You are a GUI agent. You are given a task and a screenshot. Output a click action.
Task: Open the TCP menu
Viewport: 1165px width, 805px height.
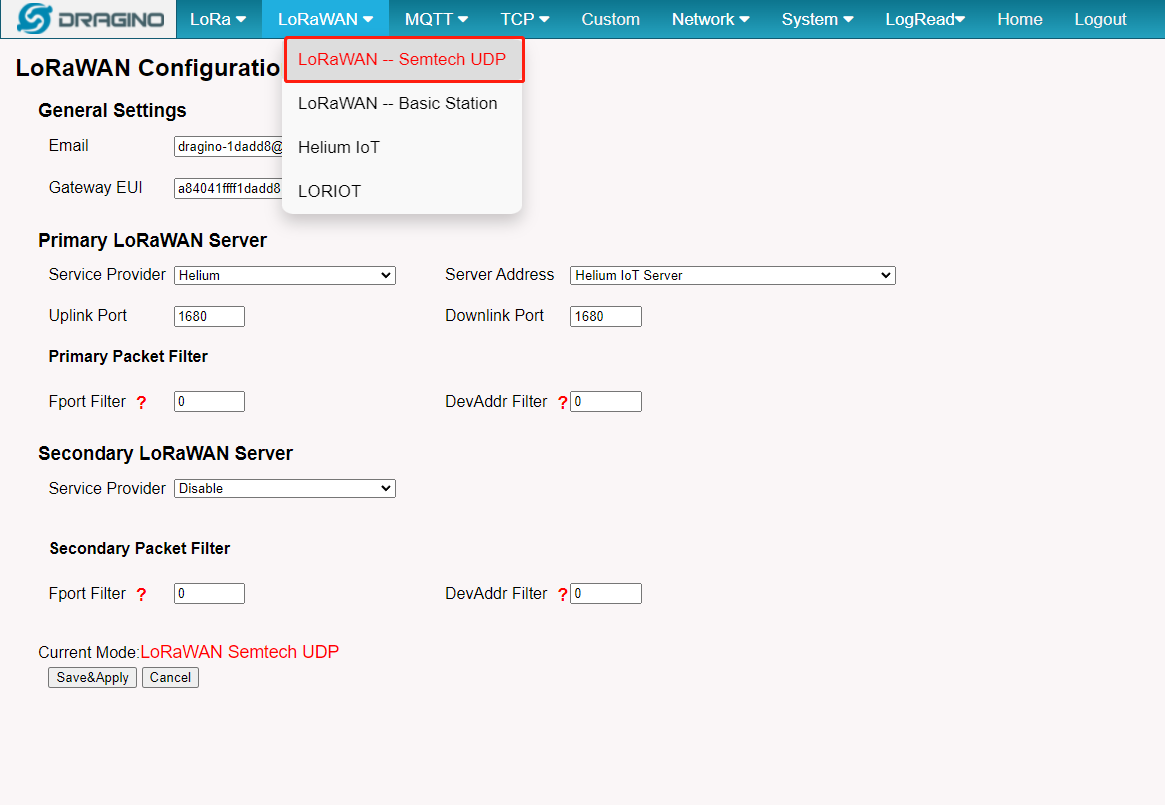point(525,19)
